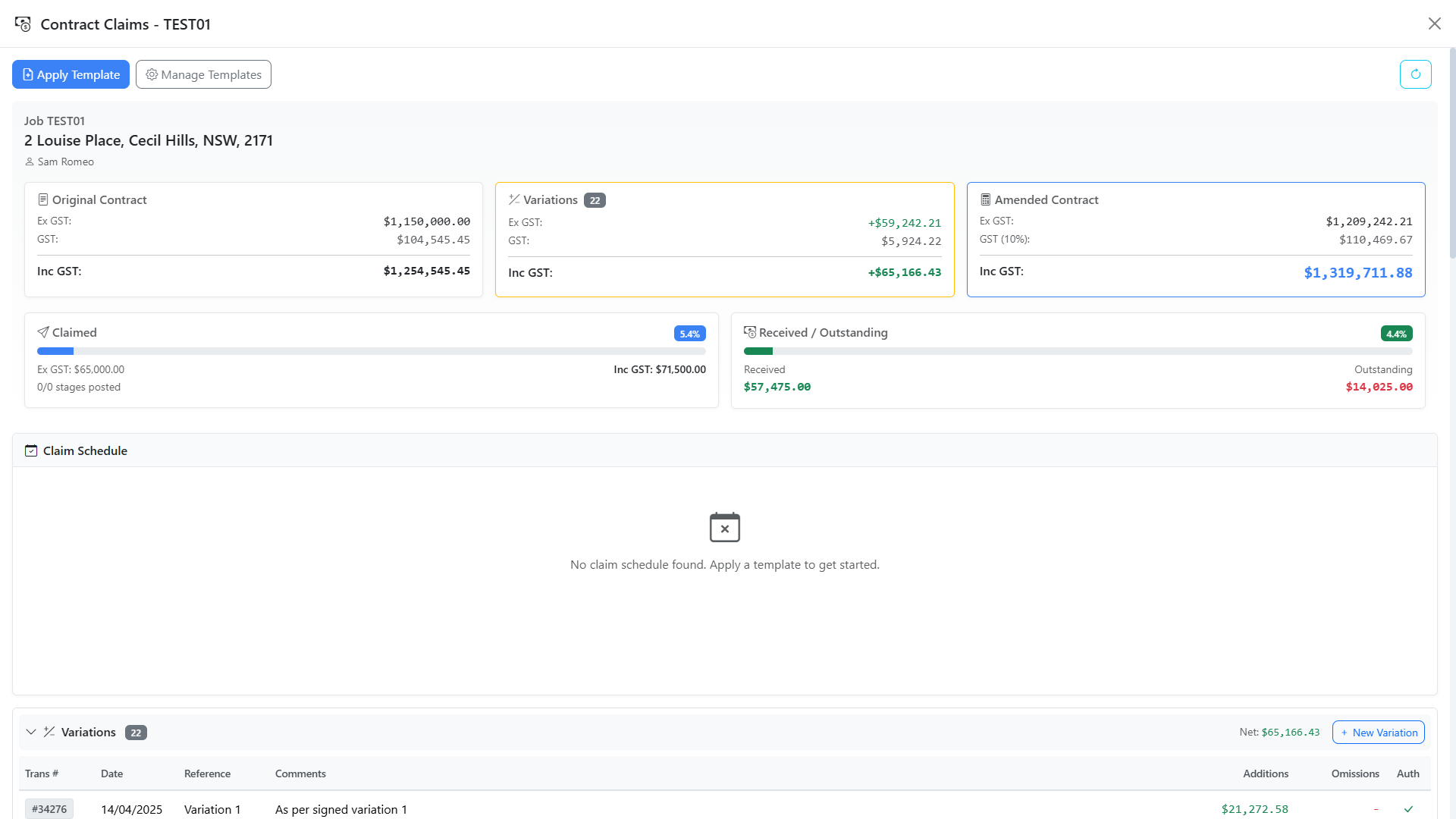The image size is (1456, 819).
Task: Collapse the Variations section via its chevron
Action: [x=31, y=732]
